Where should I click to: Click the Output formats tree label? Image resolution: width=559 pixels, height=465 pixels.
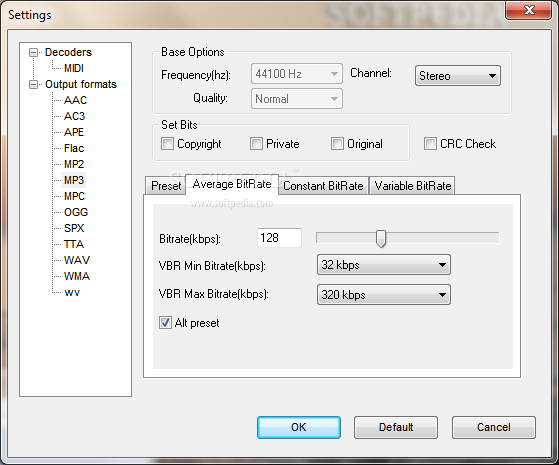81,85
